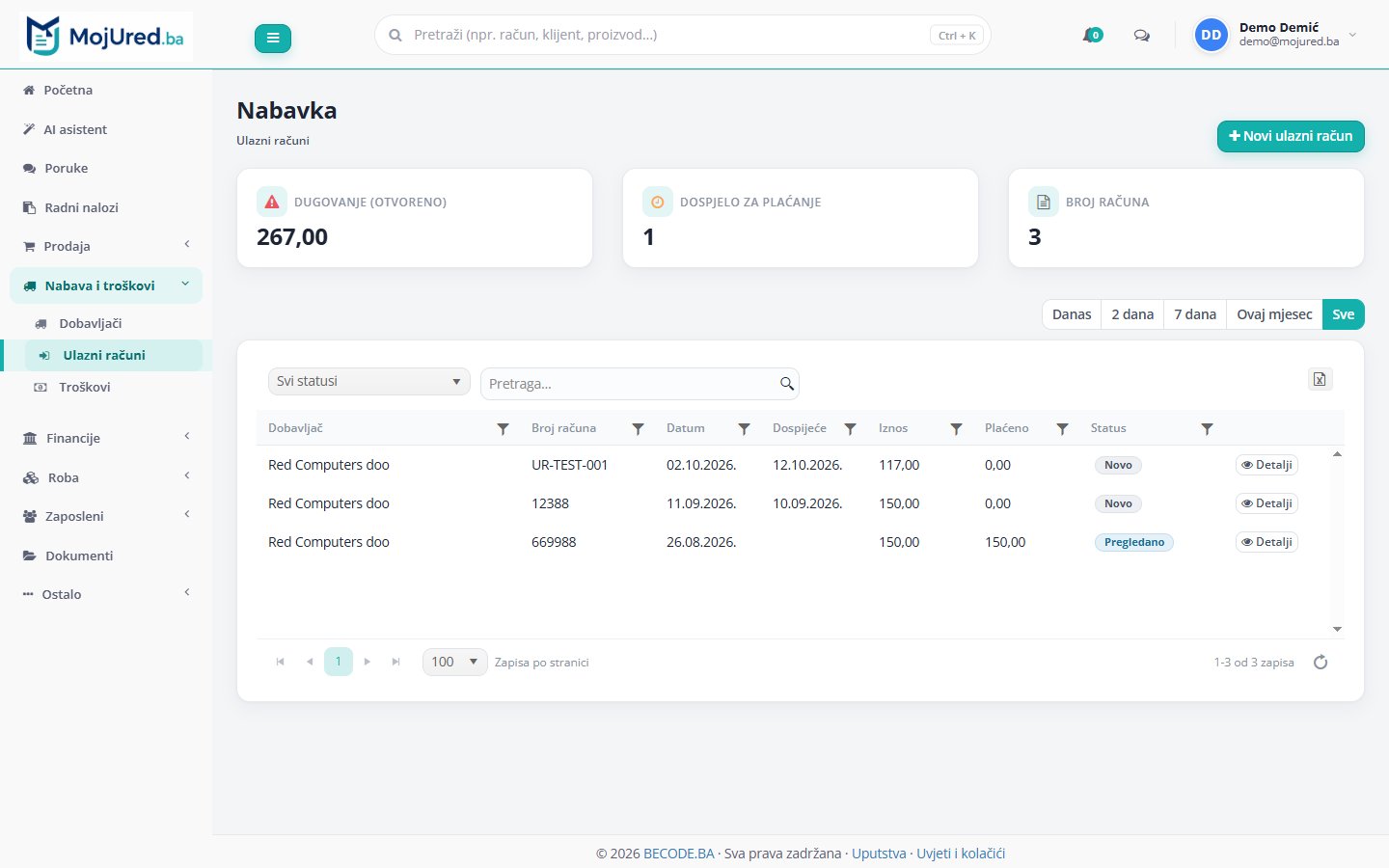Image resolution: width=1389 pixels, height=868 pixels.
Task: Select the Danas date filter
Action: click(x=1072, y=314)
